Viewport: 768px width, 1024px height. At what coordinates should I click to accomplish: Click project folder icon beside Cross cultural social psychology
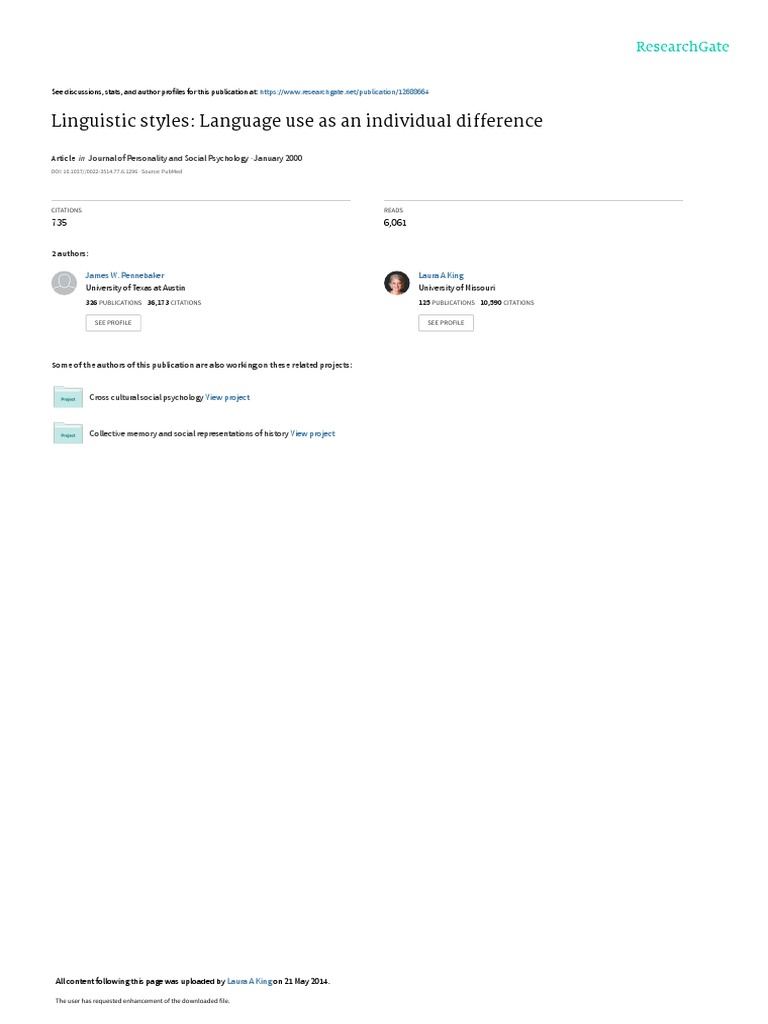coord(68,397)
